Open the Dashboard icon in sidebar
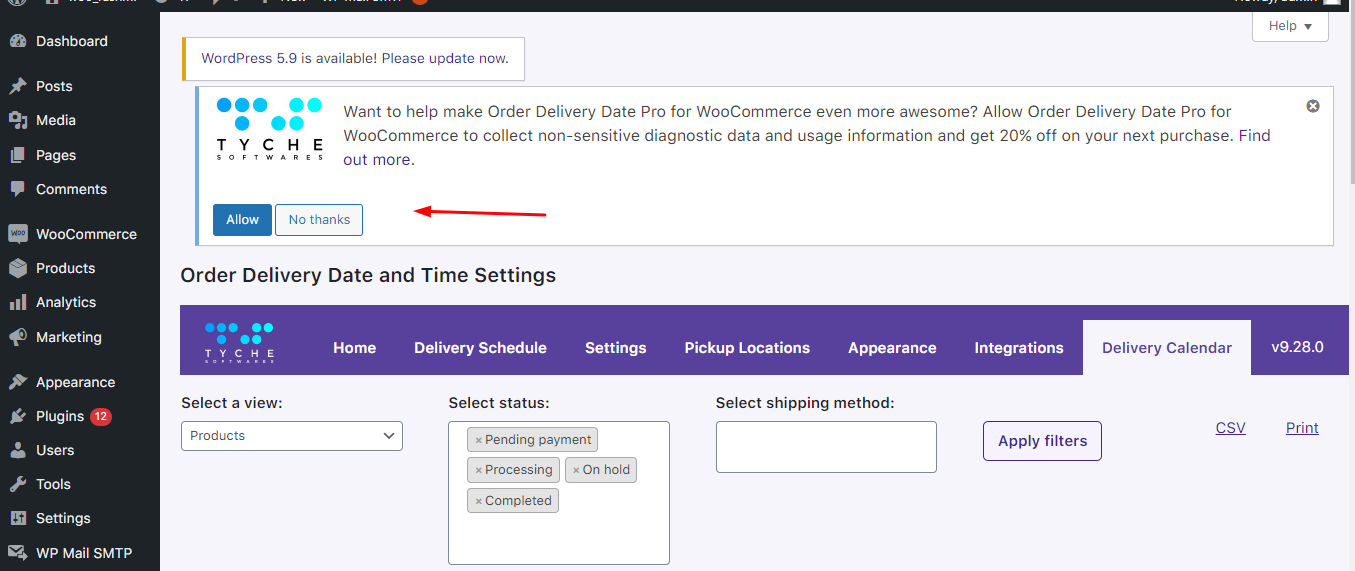Image resolution: width=1355 pixels, height=571 pixels. click(x=18, y=41)
